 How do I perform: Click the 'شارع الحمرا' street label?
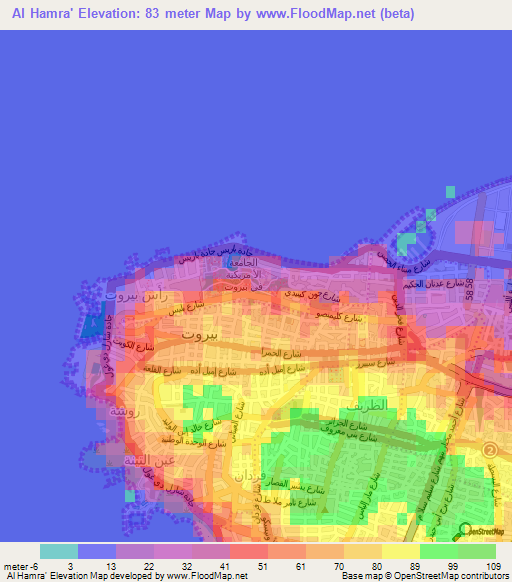[281, 353]
